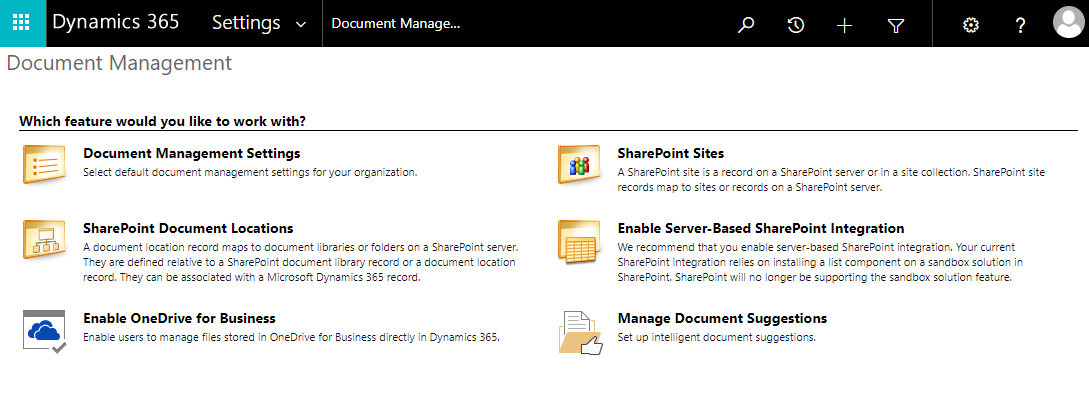Click description beginning "A document location record maps"
Screen dimensions: 1089x411
coord(301,262)
